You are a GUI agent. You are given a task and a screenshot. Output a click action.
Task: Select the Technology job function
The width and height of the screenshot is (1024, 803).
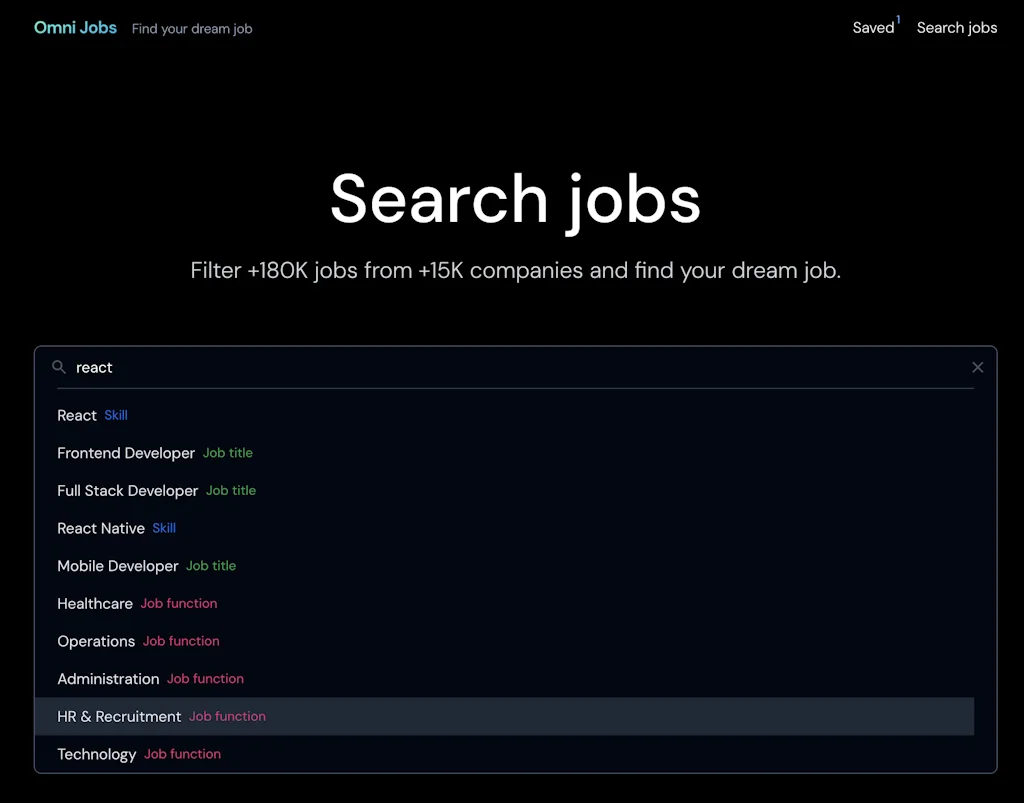point(97,753)
